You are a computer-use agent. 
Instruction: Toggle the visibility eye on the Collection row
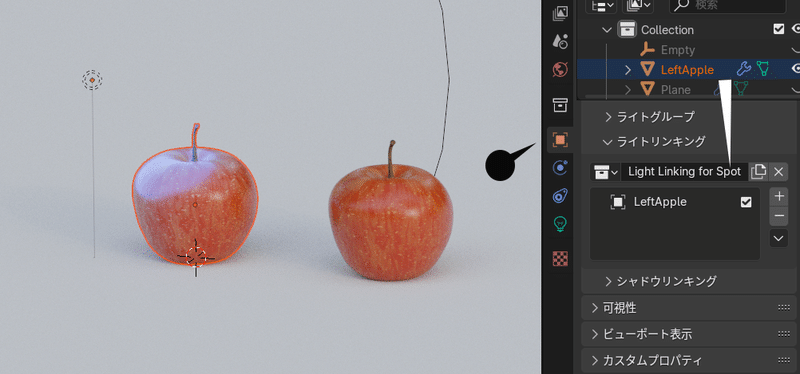[795, 29]
